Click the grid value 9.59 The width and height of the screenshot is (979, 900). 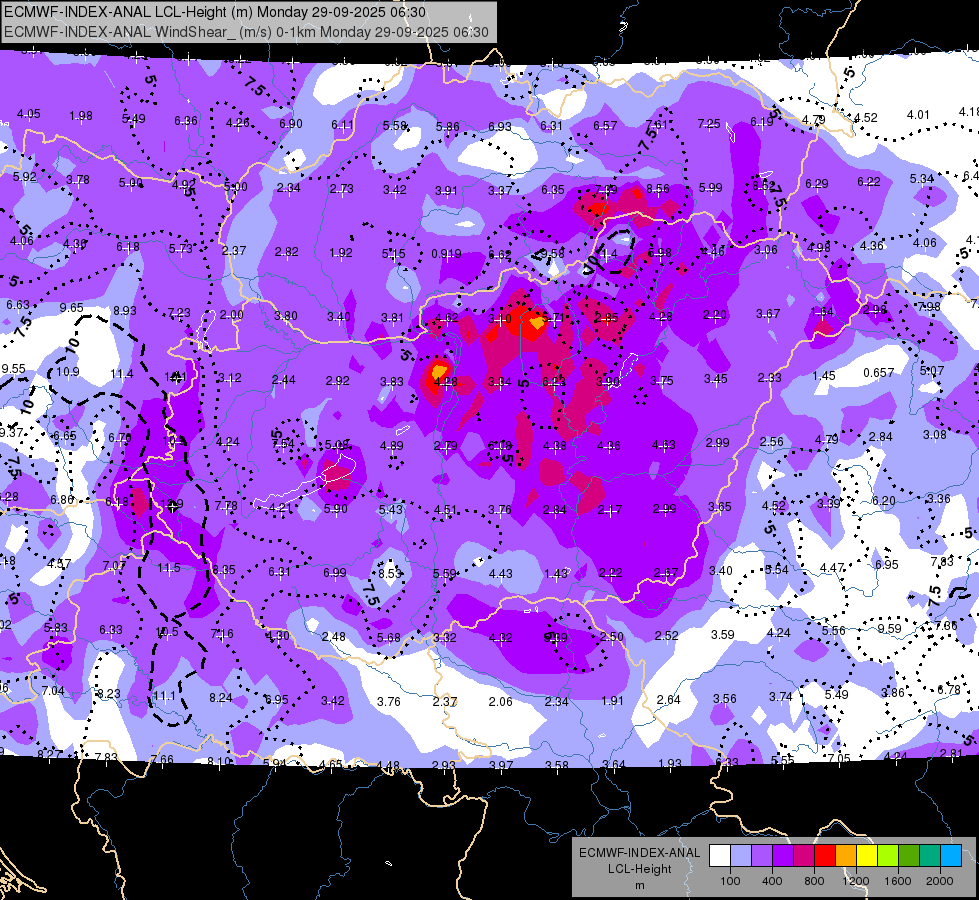pyautogui.click(x=890, y=628)
